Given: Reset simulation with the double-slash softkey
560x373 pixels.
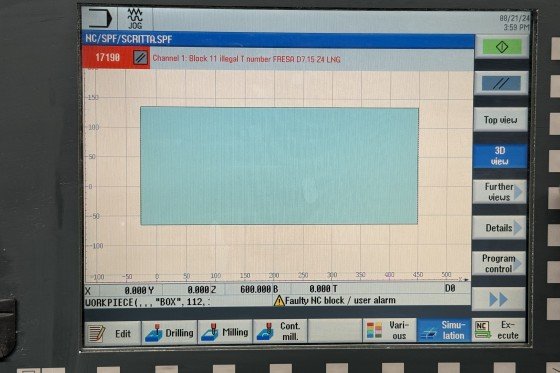Looking at the screenshot, I should coord(501,84).
